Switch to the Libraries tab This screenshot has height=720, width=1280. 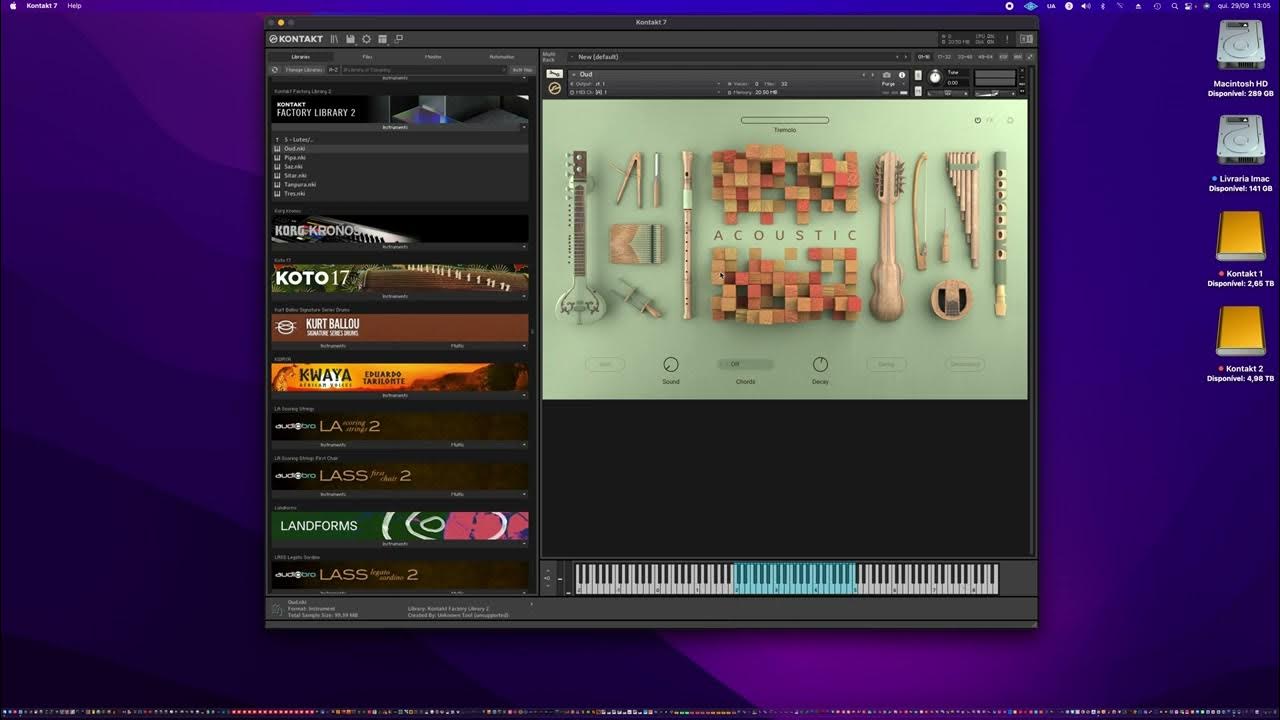(x=301, y=57)
